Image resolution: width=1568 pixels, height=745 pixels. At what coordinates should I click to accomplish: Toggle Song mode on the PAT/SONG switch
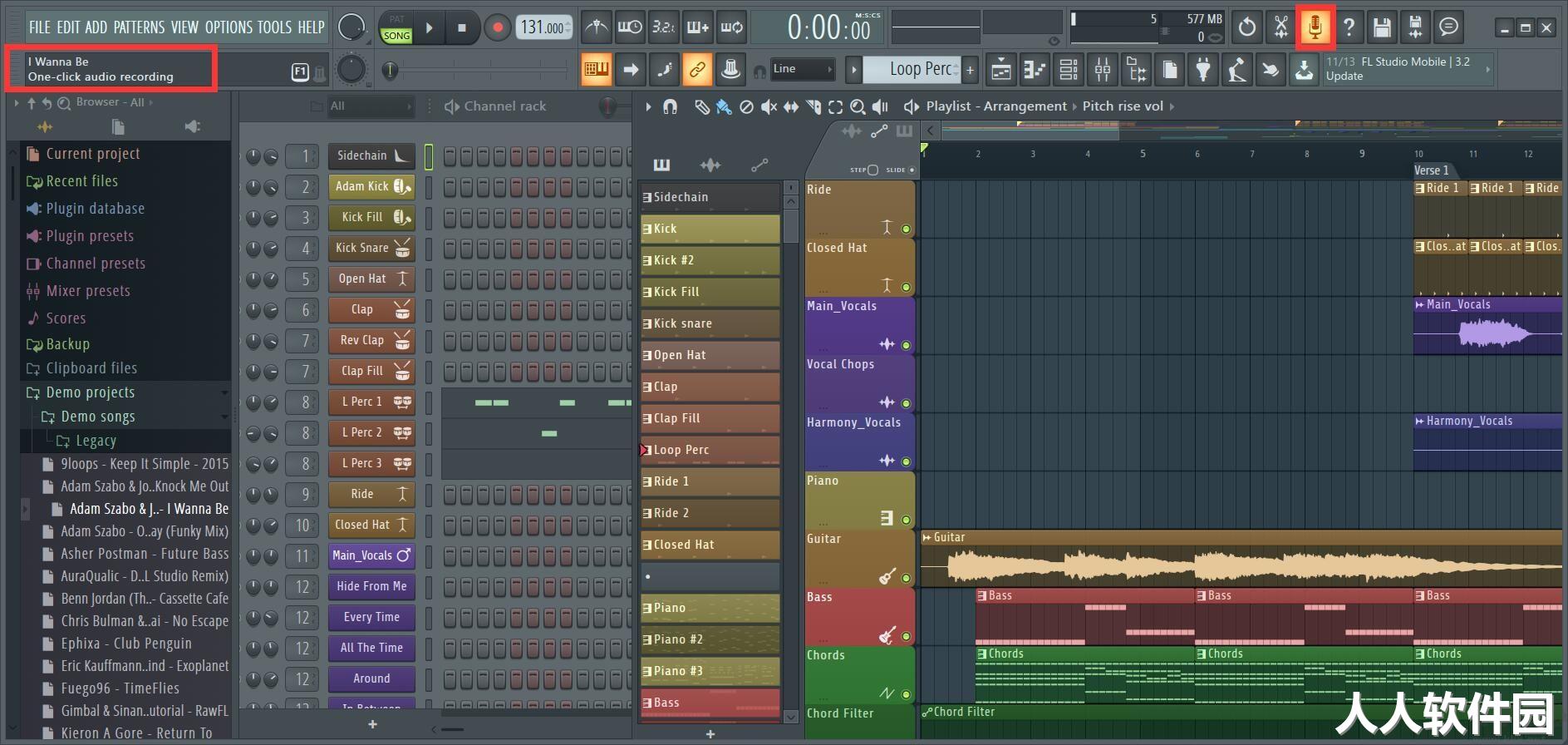click(396, 36)
